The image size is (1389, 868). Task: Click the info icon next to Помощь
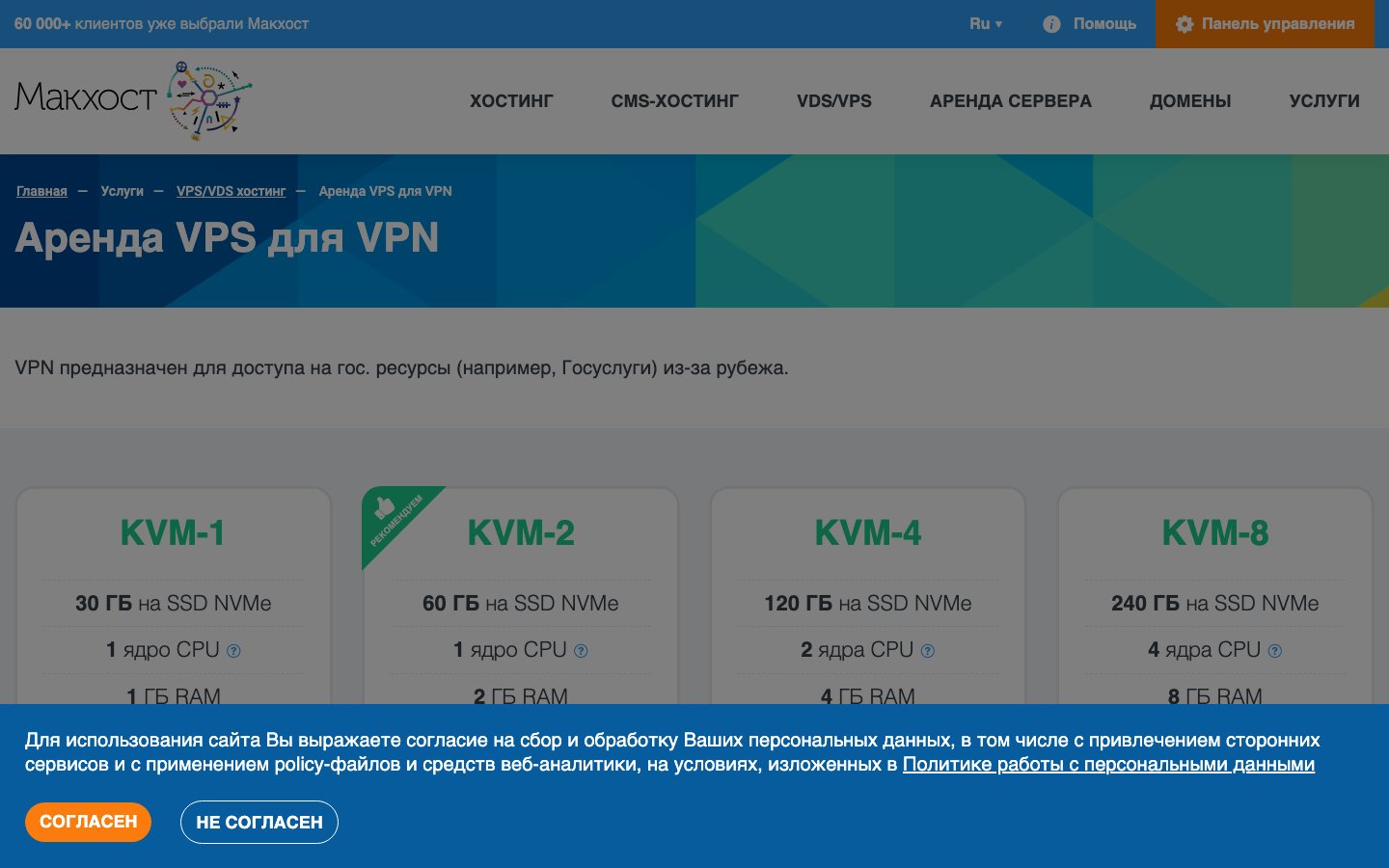click(1051, 24)
